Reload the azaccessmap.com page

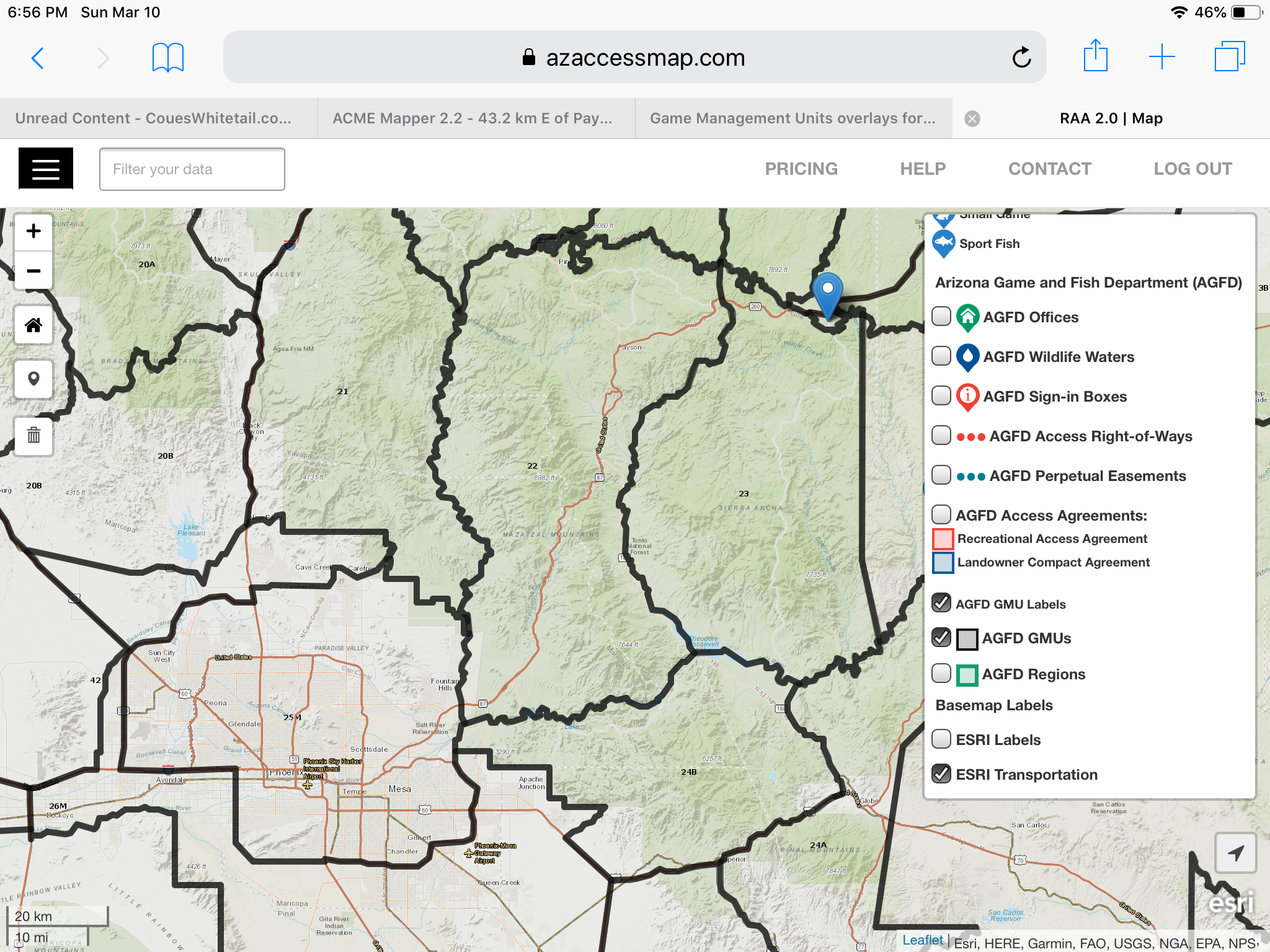point(1021,58)
